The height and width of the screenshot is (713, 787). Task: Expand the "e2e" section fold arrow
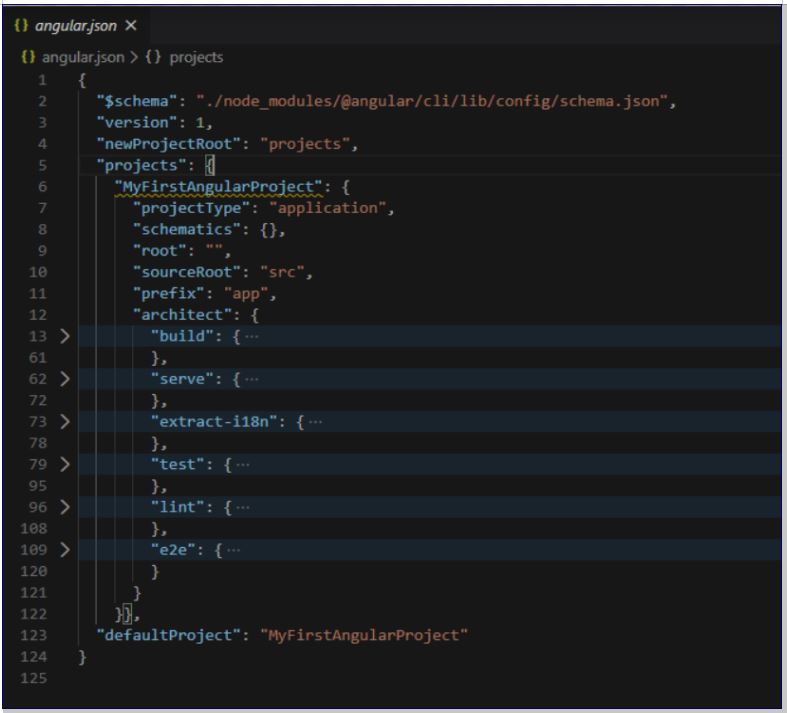64,550
